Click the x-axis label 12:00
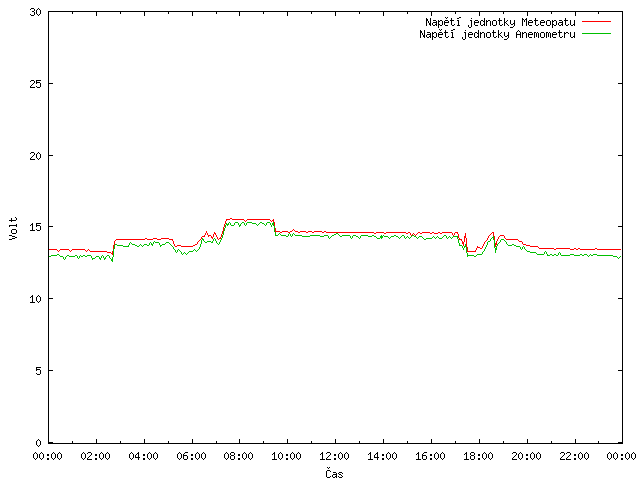 (334, 456)
